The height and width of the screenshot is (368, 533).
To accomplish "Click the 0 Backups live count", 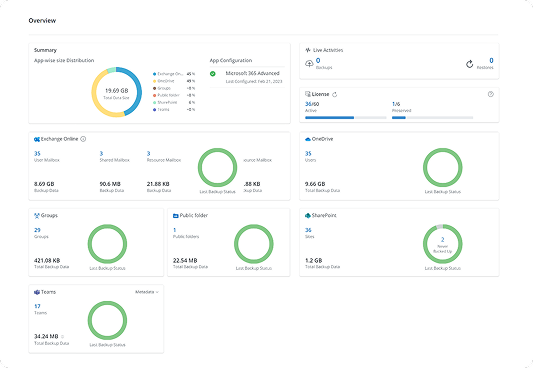I will pos(318,60).
